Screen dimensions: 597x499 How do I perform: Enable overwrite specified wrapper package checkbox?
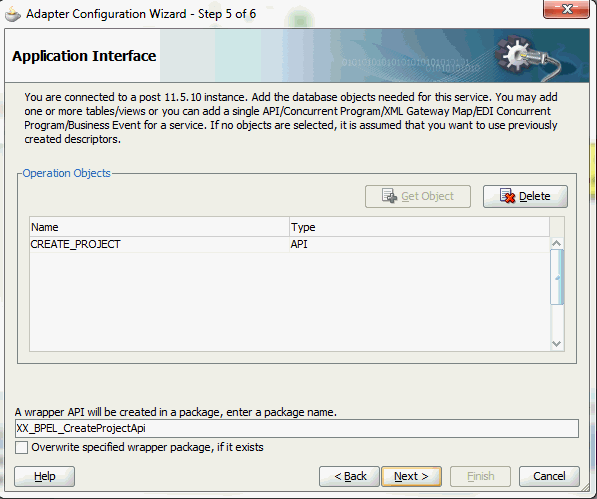click(21, 447)
